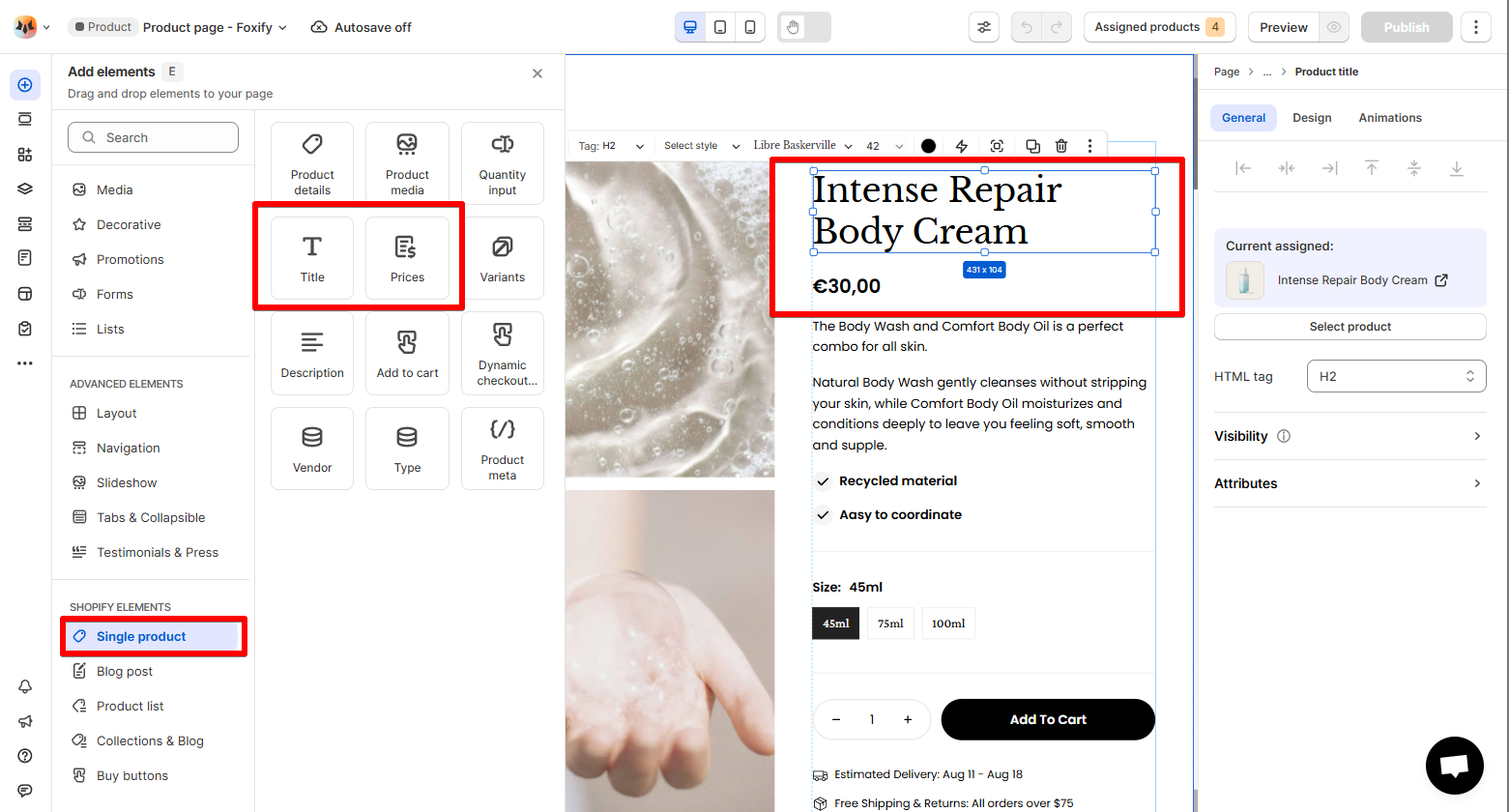Select the 45ml size option

click(x=836, y=623)
